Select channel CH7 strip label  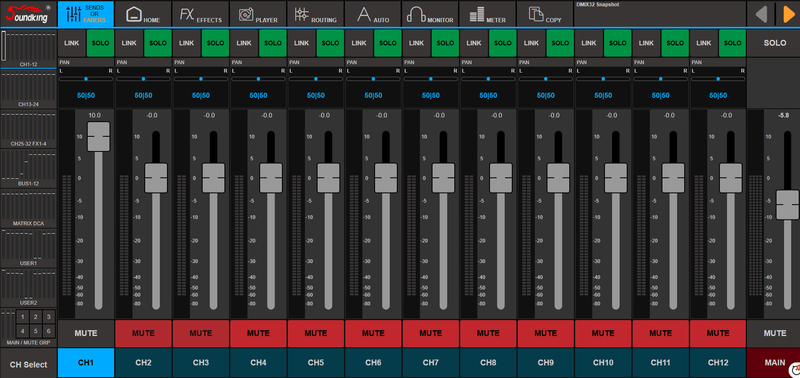coord(430,363)
